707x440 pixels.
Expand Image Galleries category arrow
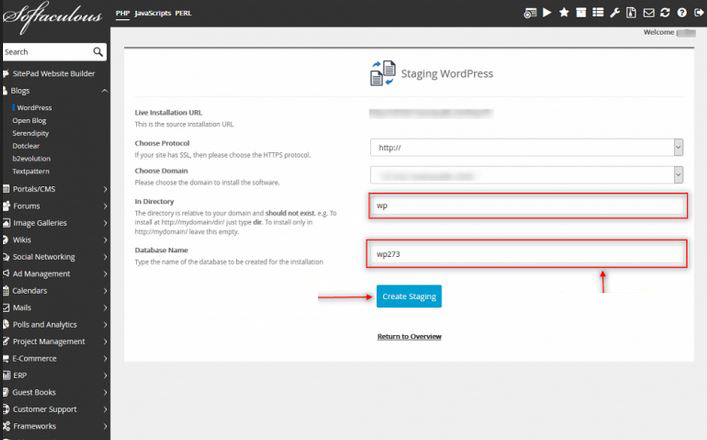click(x=106, y=223)
